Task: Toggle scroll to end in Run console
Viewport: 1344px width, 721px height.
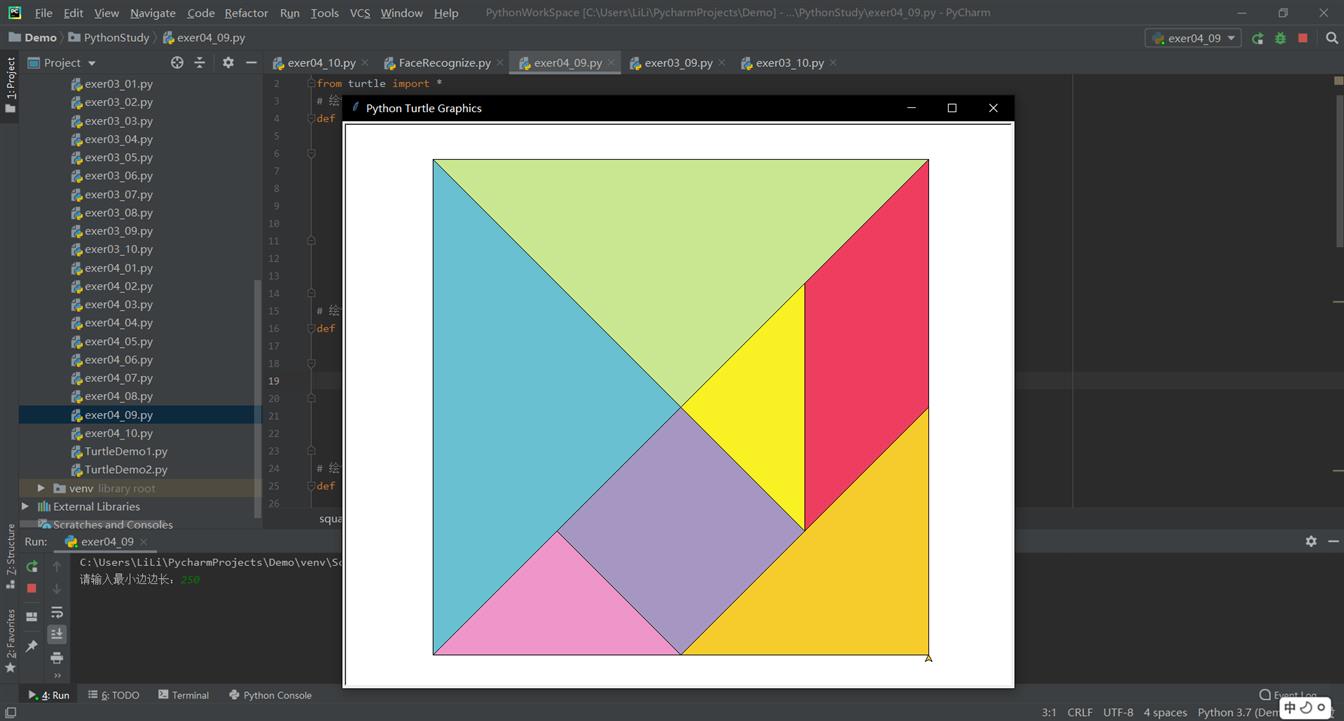Action: coord(57,634)
